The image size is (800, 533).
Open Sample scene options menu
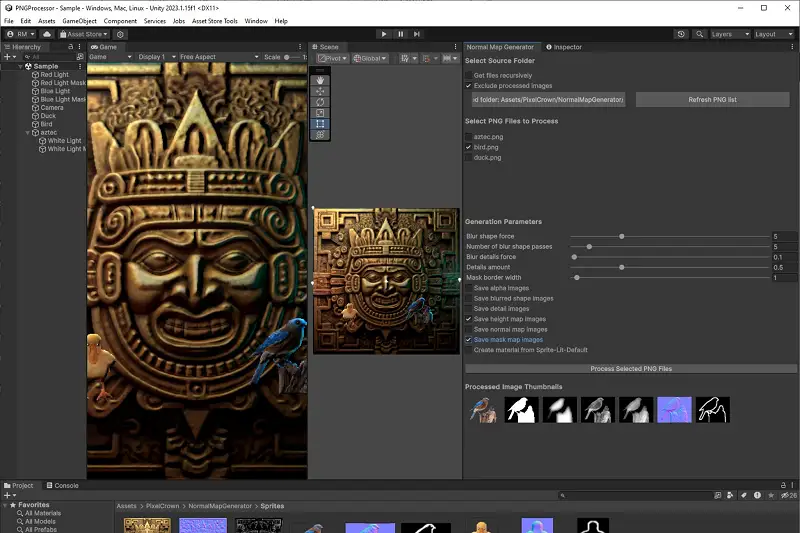point(80,66)
